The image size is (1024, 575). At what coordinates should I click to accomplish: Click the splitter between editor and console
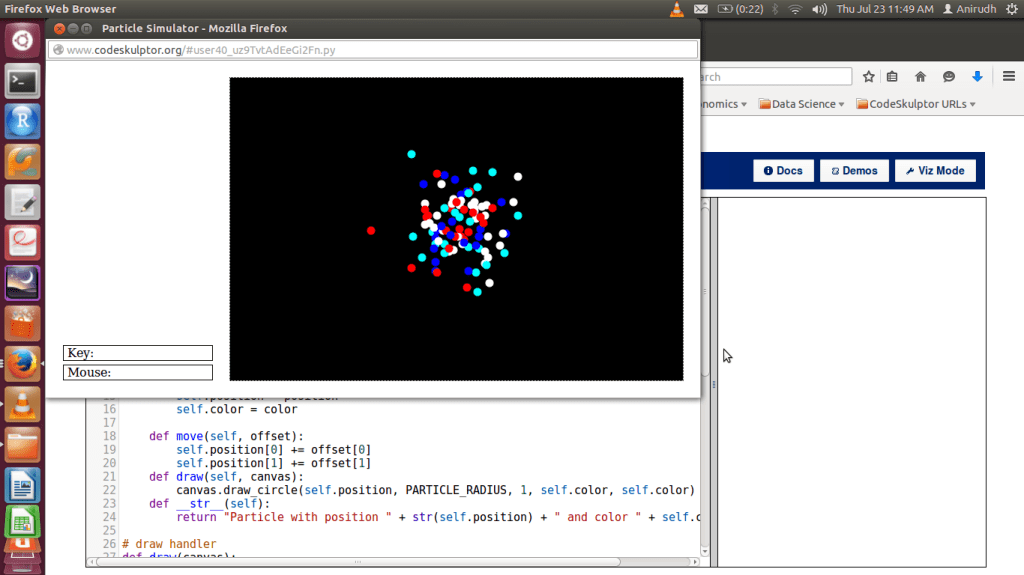714,382
